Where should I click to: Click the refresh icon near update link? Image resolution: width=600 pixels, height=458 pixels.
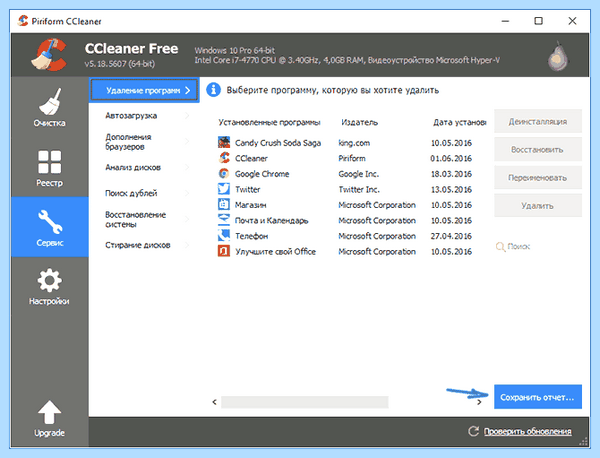click(x=473, y=431)
